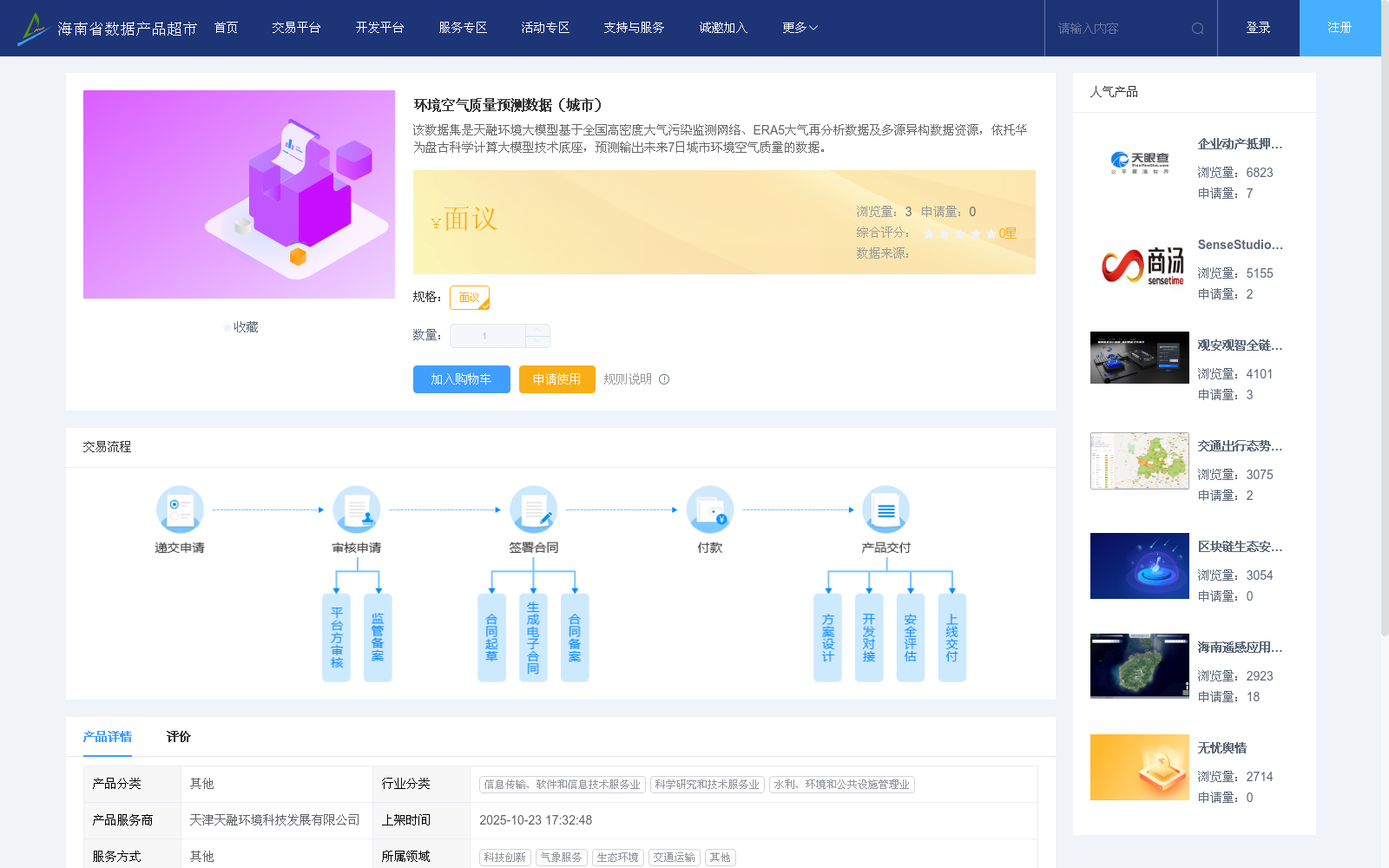Click the 签署合同 step icon
Viewport: 1389px width, 868px height.
coord(533,510)
